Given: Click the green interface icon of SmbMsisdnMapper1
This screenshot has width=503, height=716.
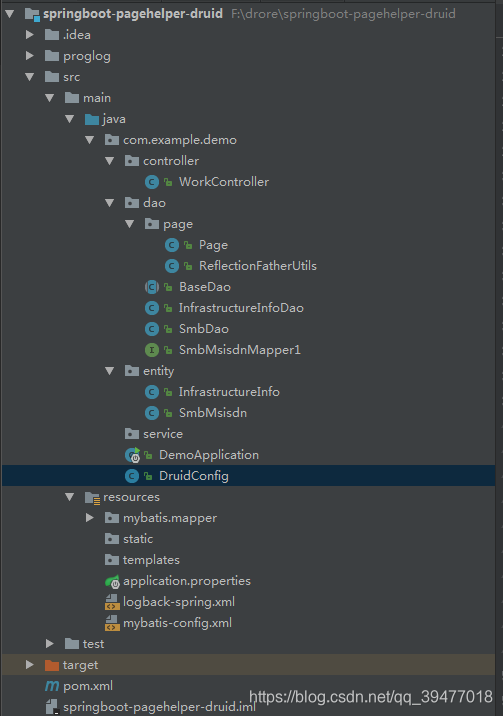Looking at the screenshot, I should [x=152, y=350].
